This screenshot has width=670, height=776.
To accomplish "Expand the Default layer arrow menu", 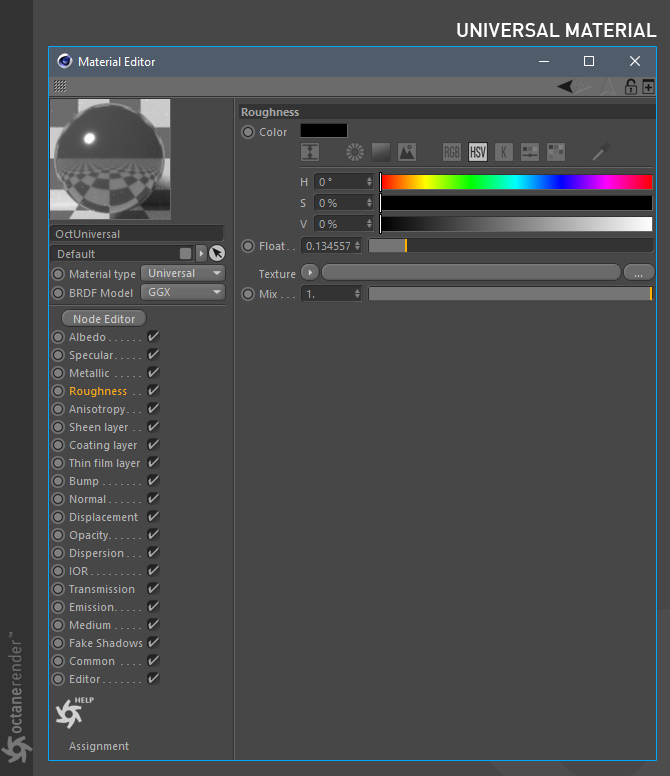I will [x=201, y=253].
